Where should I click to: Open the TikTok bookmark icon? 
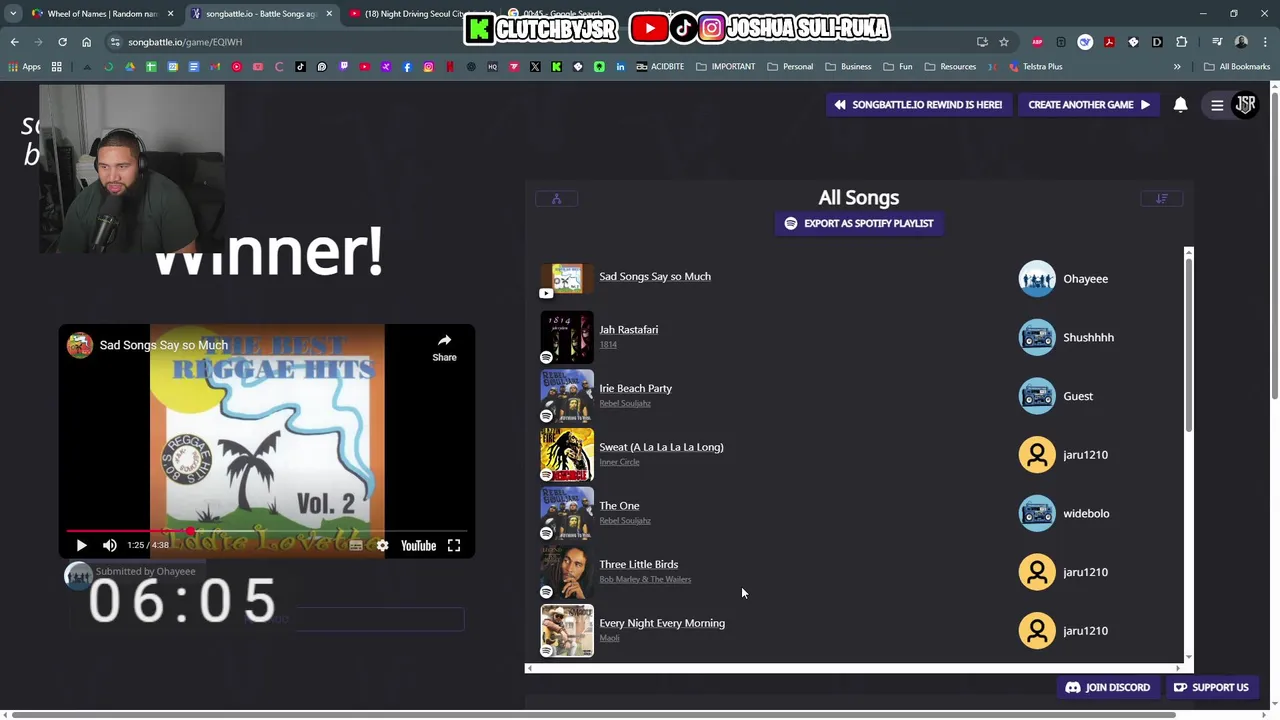tap(300, 67)
